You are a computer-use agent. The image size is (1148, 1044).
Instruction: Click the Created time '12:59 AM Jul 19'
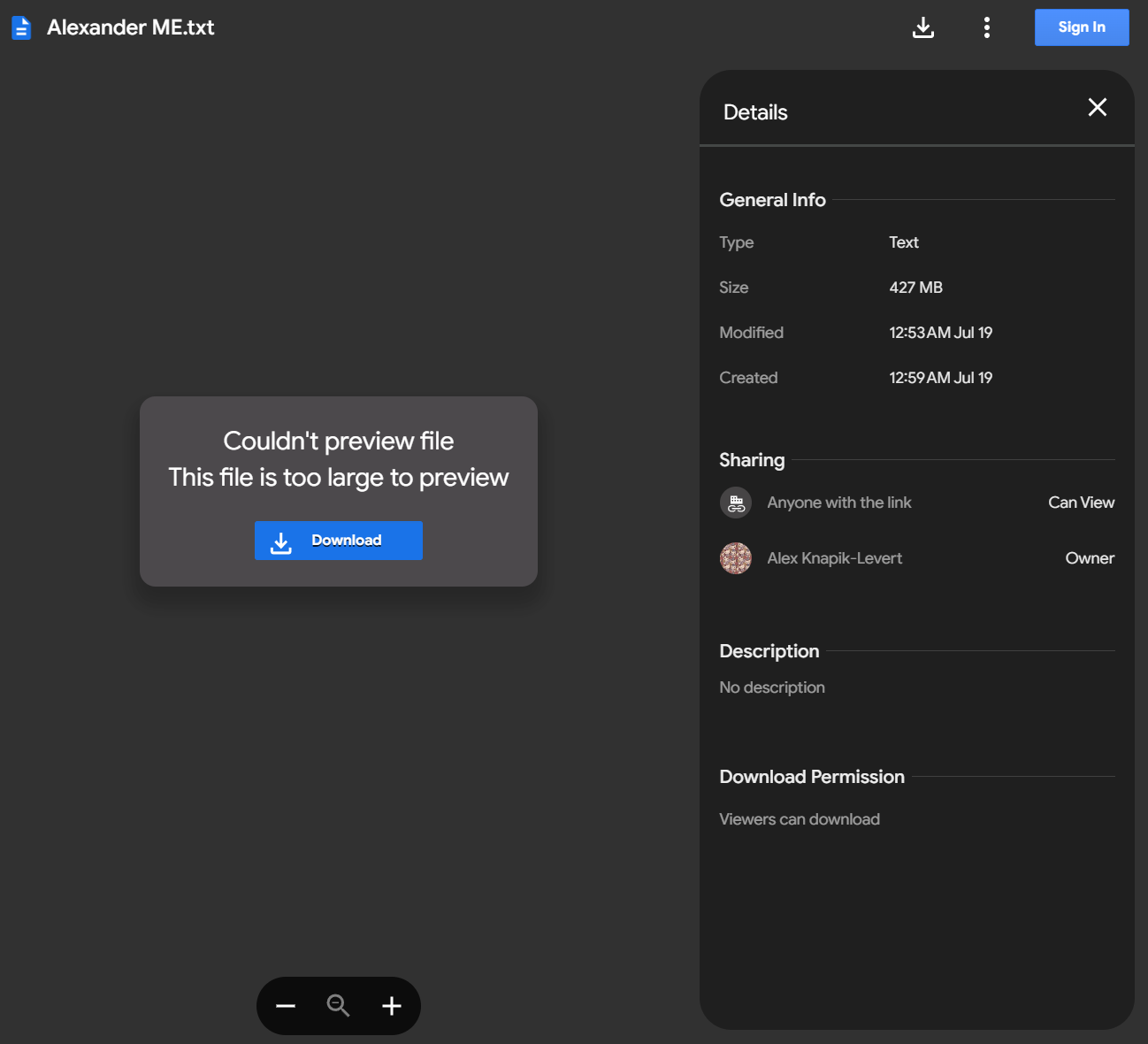(x=941, y=378)
